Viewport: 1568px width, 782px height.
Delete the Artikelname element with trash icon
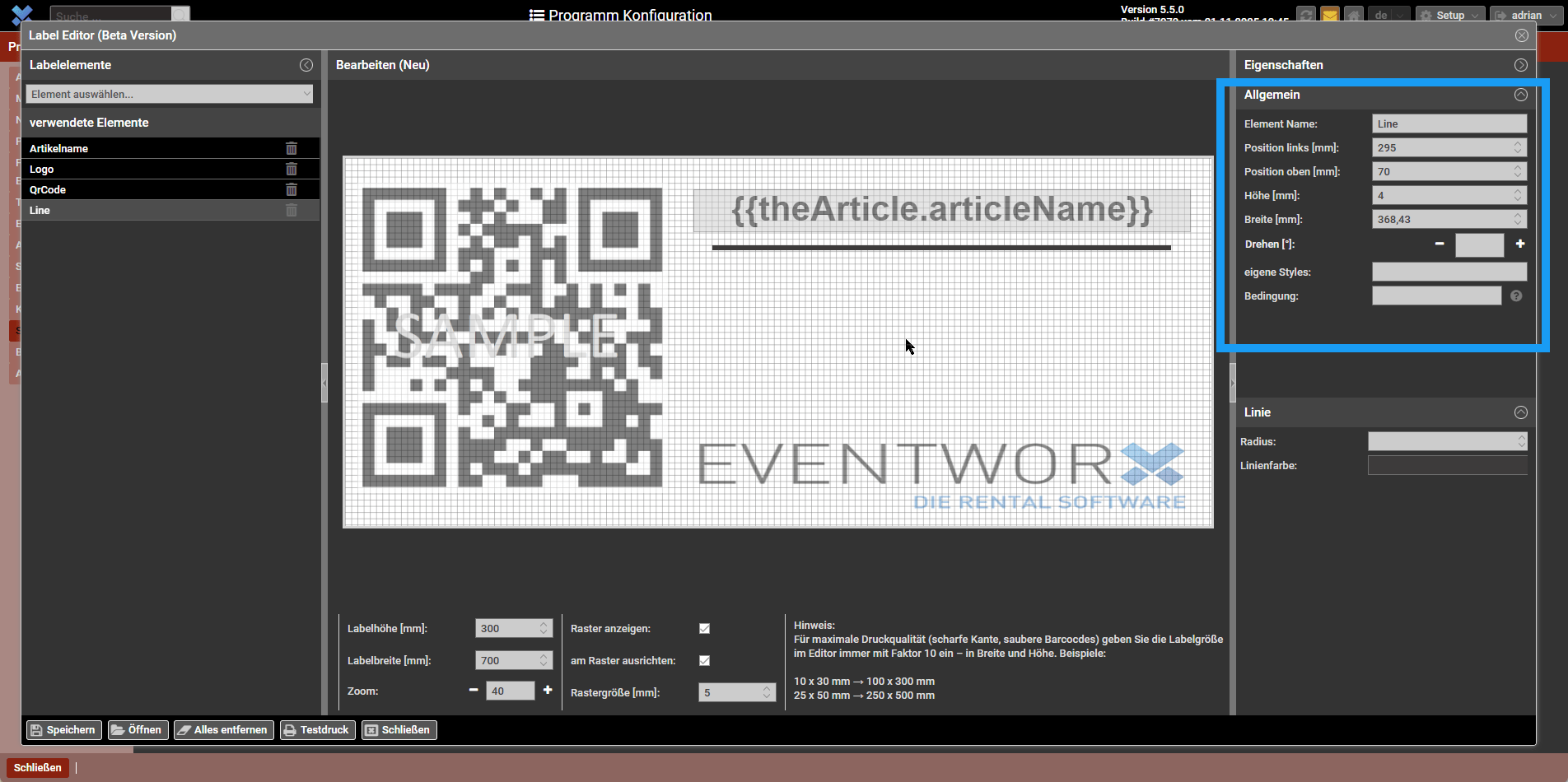[292, 148]
